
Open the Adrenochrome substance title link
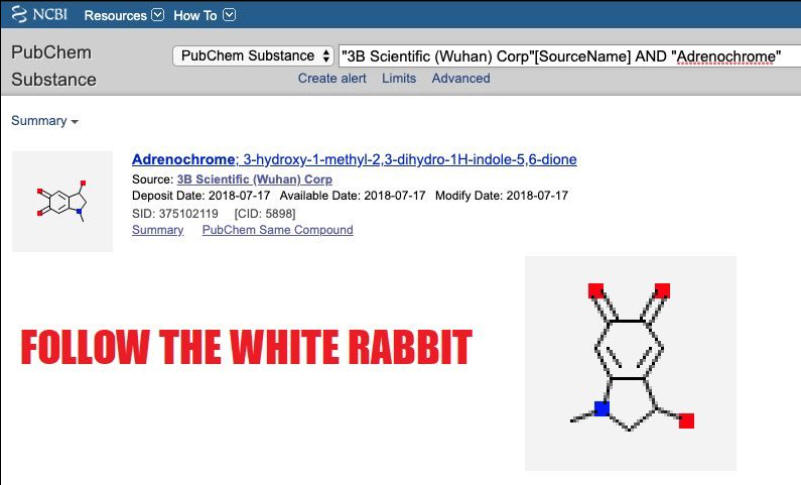[x=354, y=159]
